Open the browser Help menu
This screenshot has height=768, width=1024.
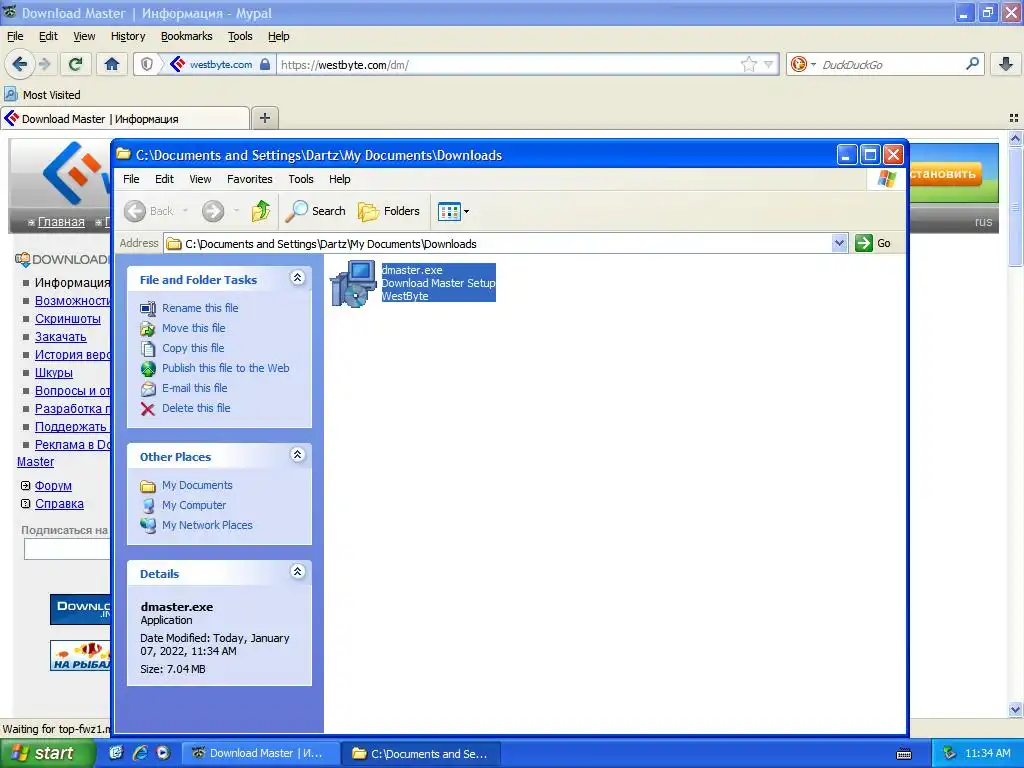click(278, 36)
